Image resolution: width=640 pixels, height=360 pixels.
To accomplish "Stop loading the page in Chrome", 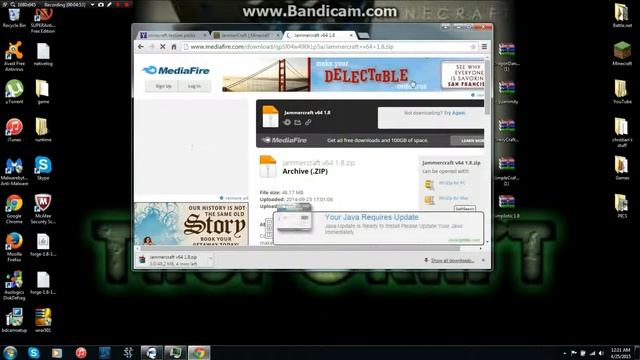I will point(162,47).
